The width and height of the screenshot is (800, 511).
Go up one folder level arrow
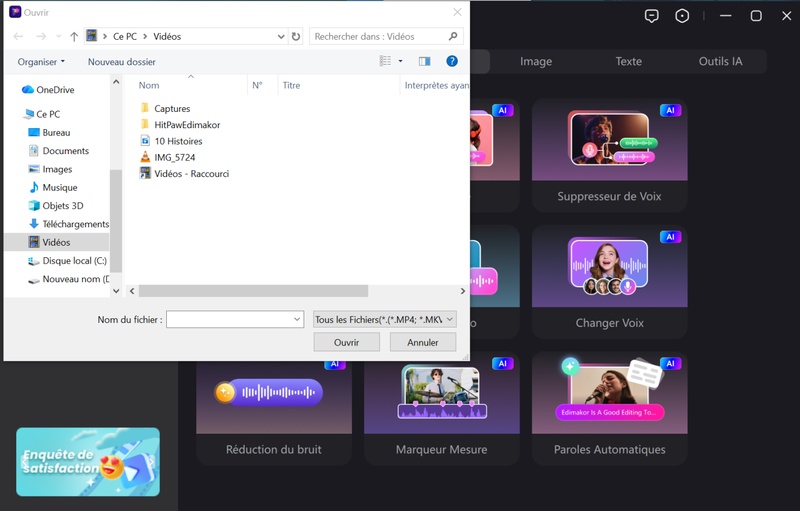[x=74, y=36]
